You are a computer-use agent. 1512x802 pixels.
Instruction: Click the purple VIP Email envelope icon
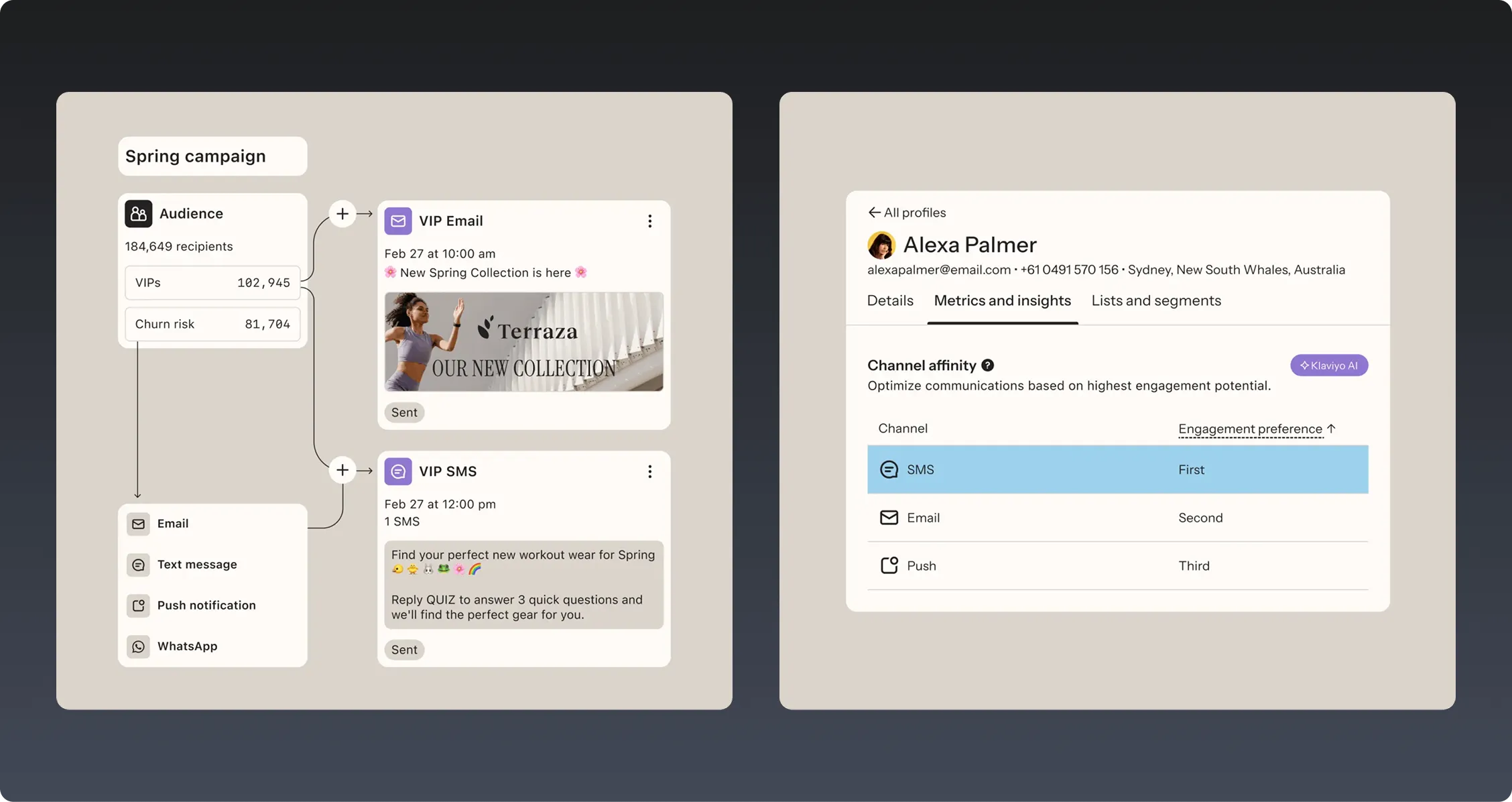point(397,221)
